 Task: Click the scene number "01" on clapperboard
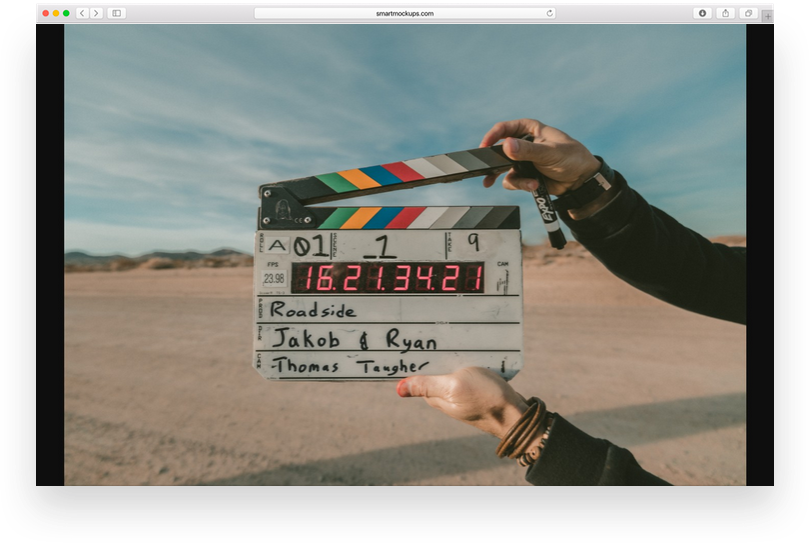click(x=309, y=246)
